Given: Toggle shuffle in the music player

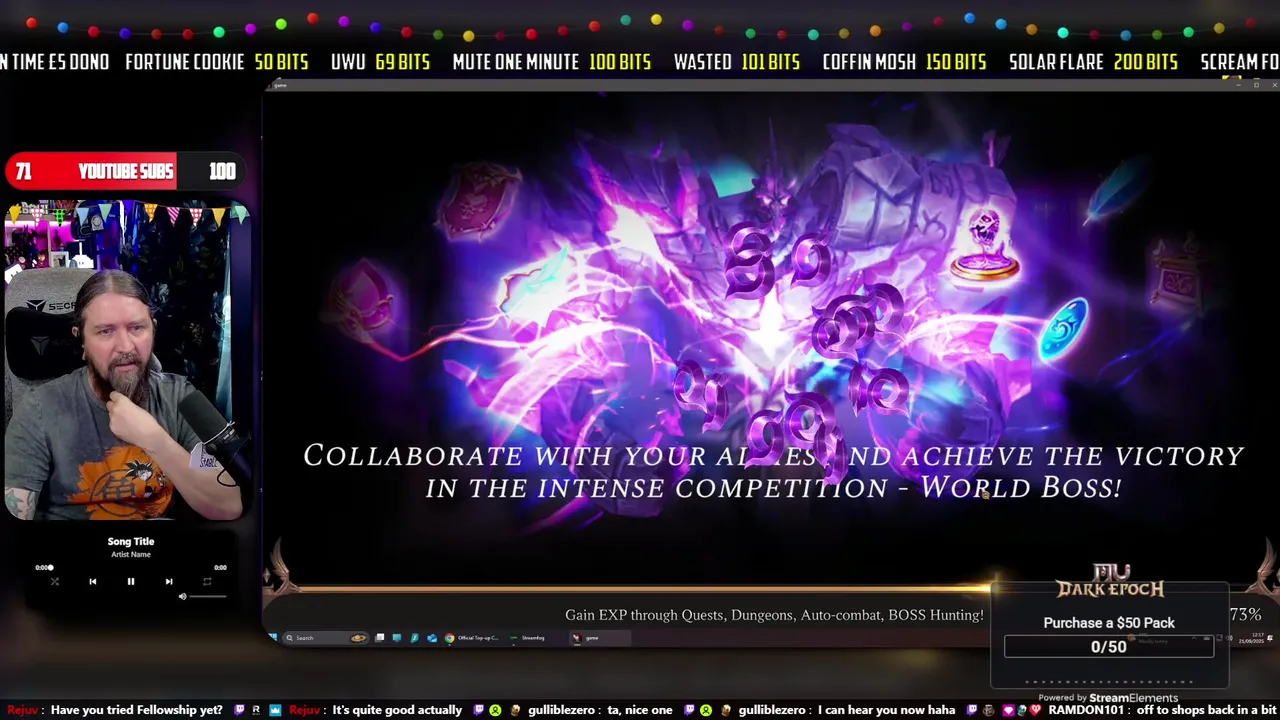Looking at the screenshot, I should point(54,581).
